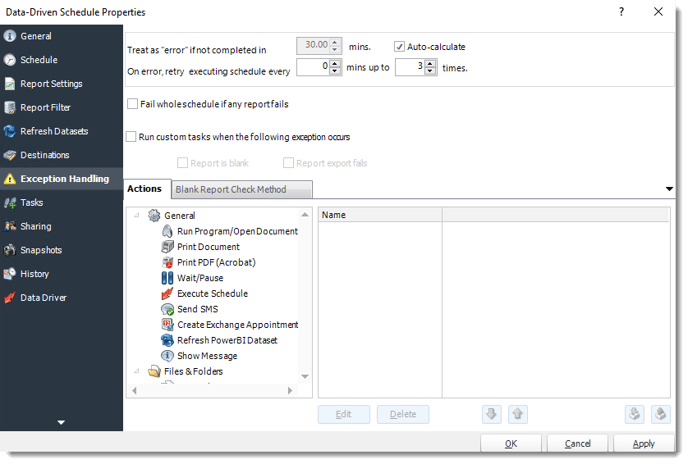This screenshot has width=688, height=464.
Task: Click the Edit button
Action: point(344,414)
